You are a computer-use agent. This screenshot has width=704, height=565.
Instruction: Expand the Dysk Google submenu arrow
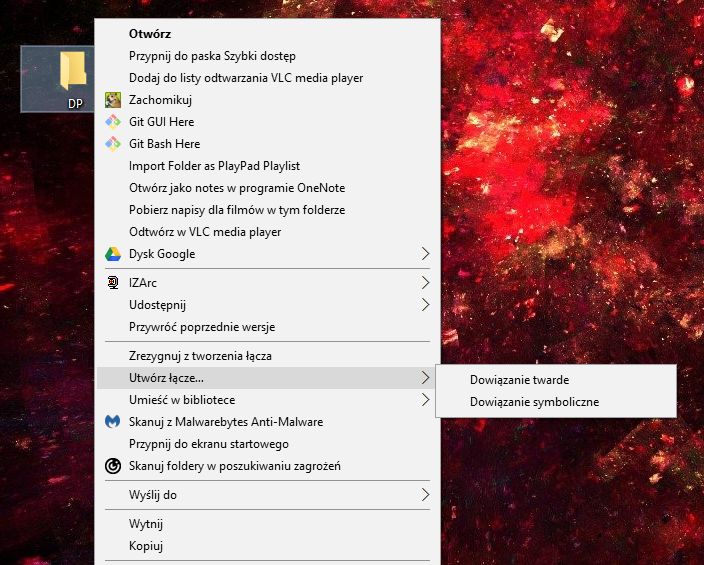click(x=425, y=254)
